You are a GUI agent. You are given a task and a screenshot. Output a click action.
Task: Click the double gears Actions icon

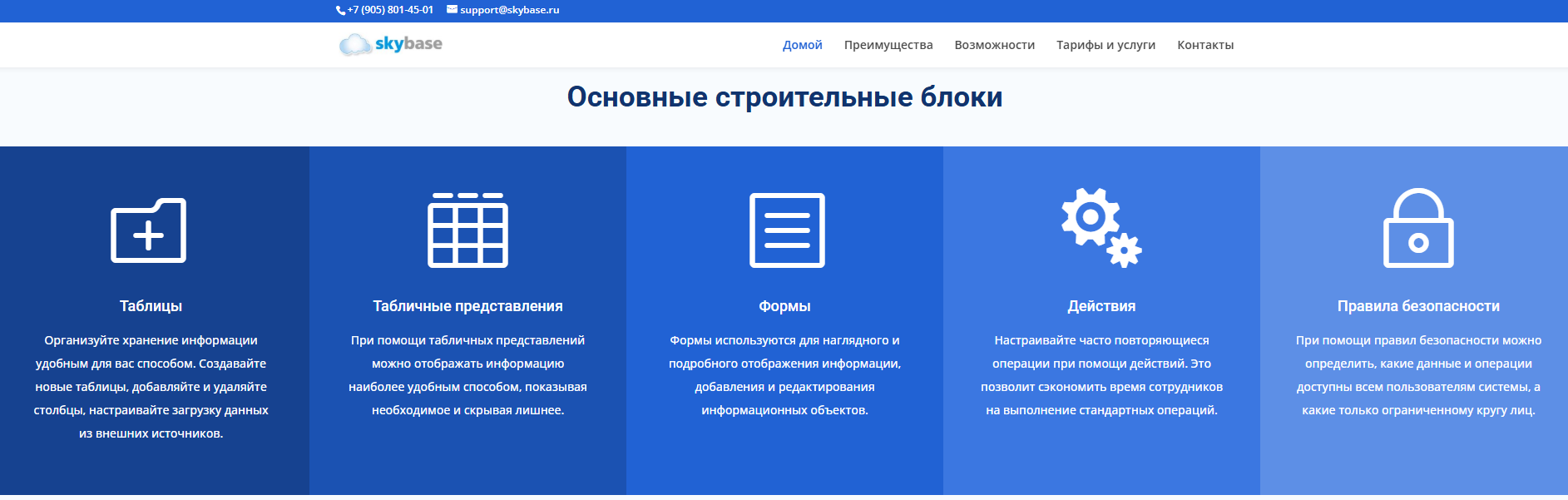pyautogui.click(x=1101, y=228)
